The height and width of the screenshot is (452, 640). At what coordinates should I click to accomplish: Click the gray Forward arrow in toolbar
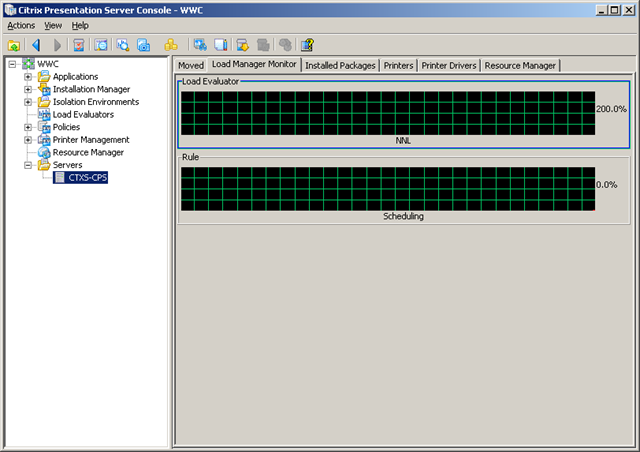[57, 45]
